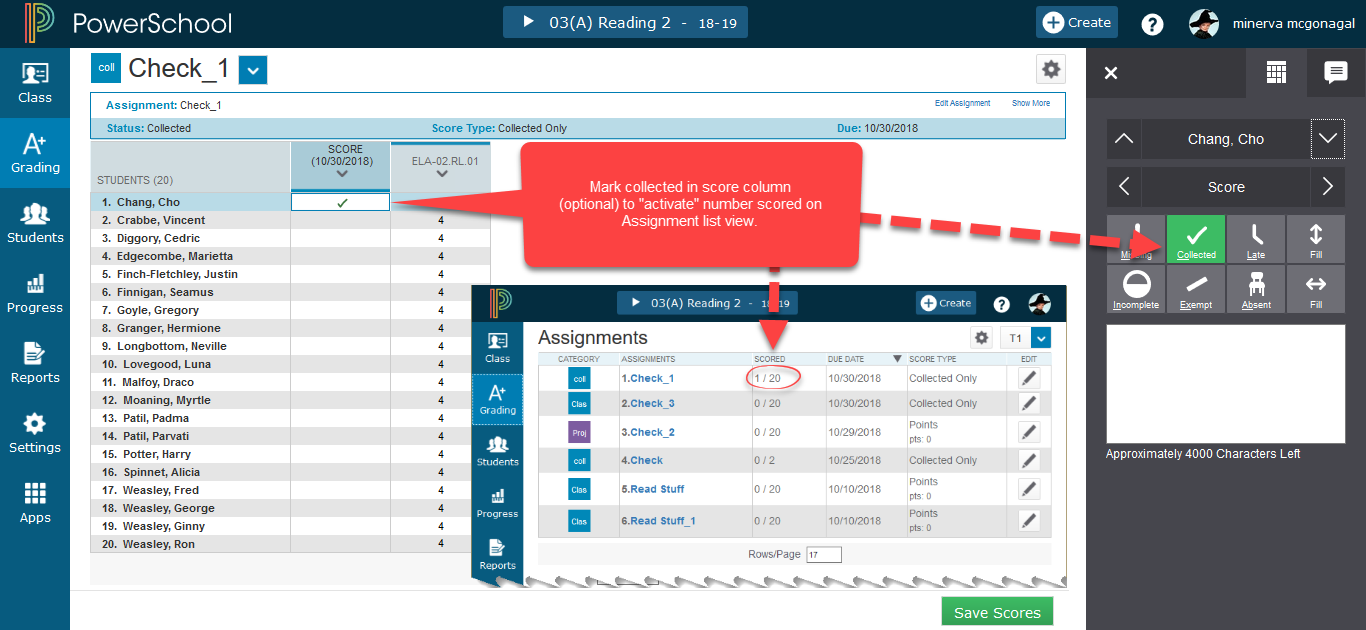
Task: Open the Check_1 gear settings icon
Action: coord(1051,69)
